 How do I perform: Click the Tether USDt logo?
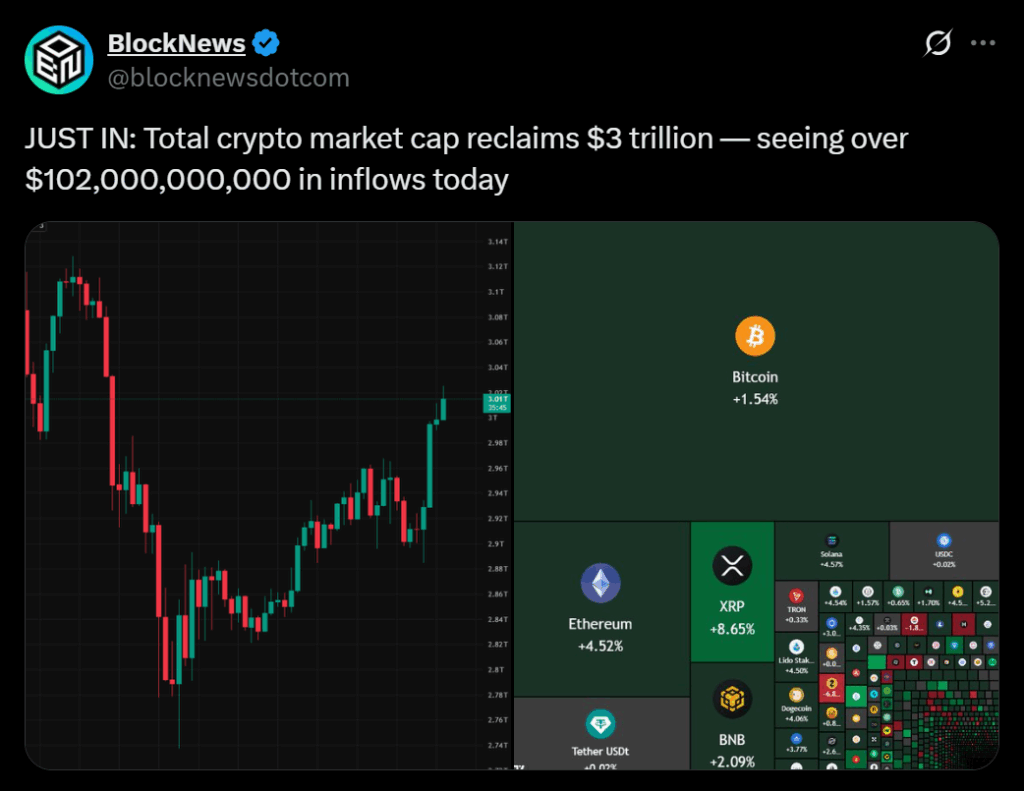pyautogui.click(x=600, y=724)
